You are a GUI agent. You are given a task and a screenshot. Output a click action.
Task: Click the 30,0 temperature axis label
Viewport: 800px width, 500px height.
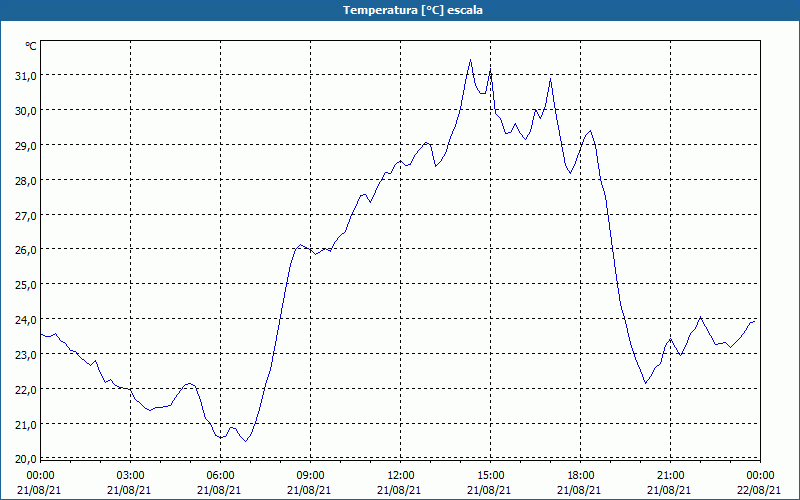(x=26, y=111)
